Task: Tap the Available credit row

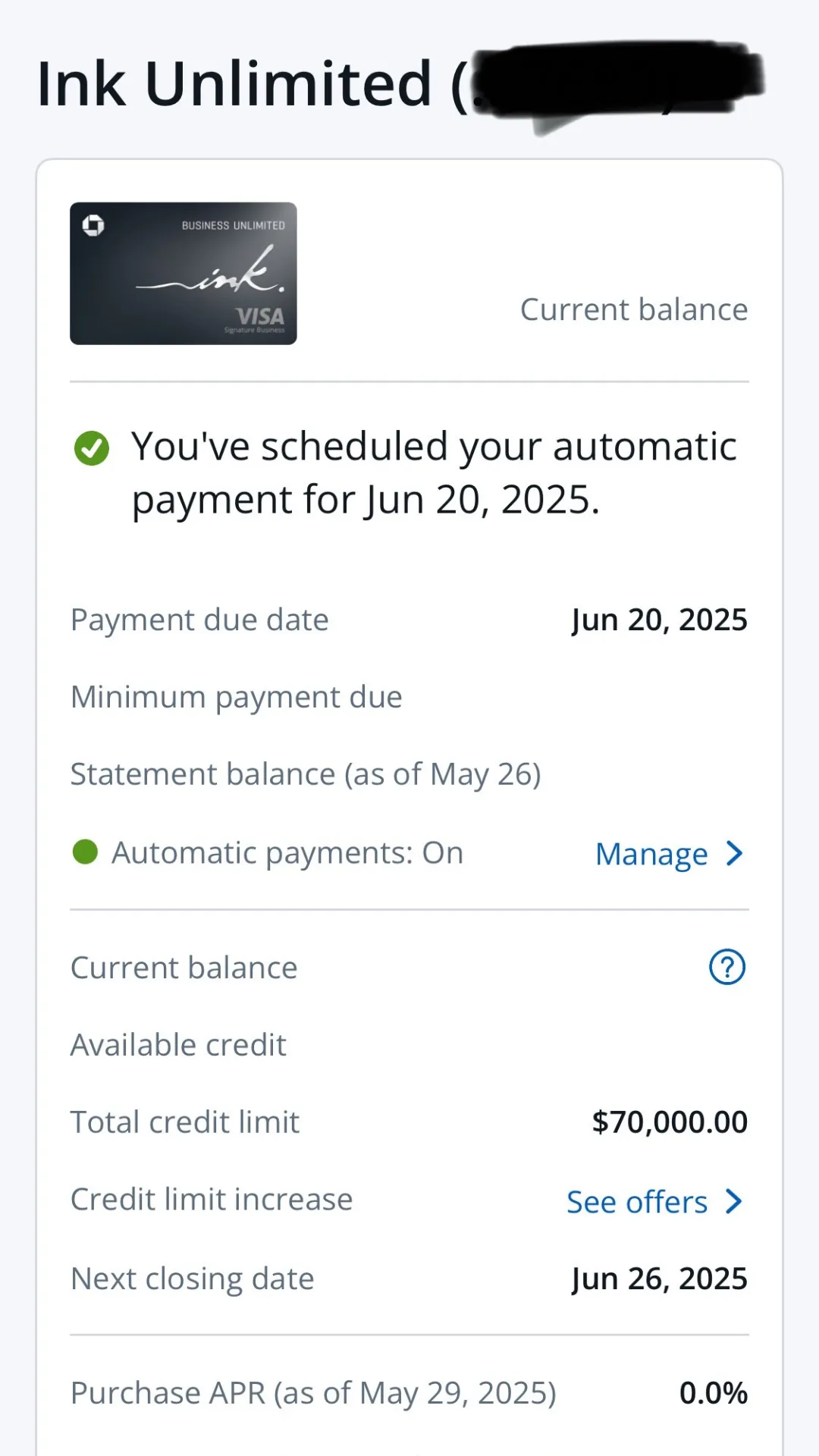Action: point(409,1045)
